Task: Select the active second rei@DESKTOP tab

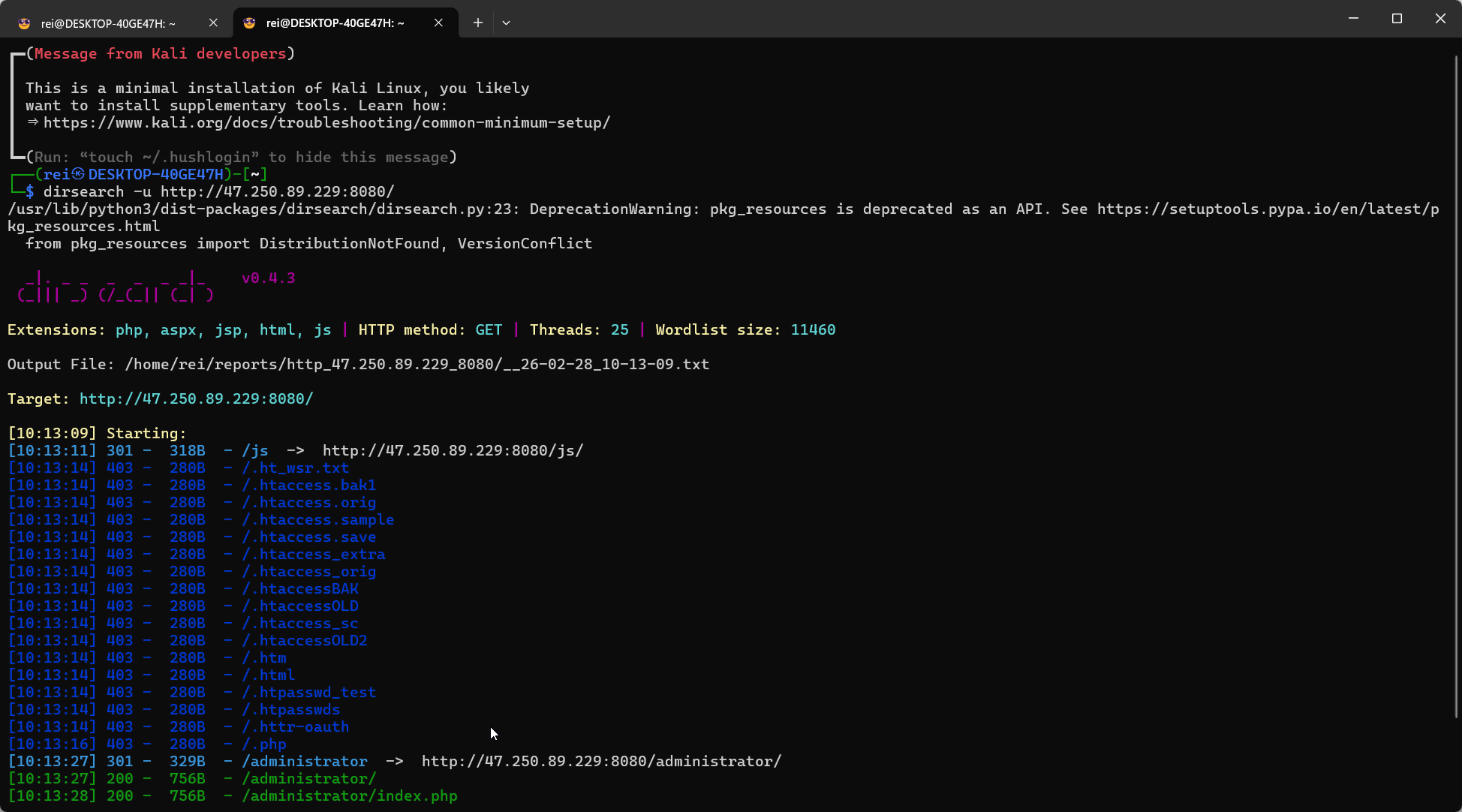Action: click(335, 23)
